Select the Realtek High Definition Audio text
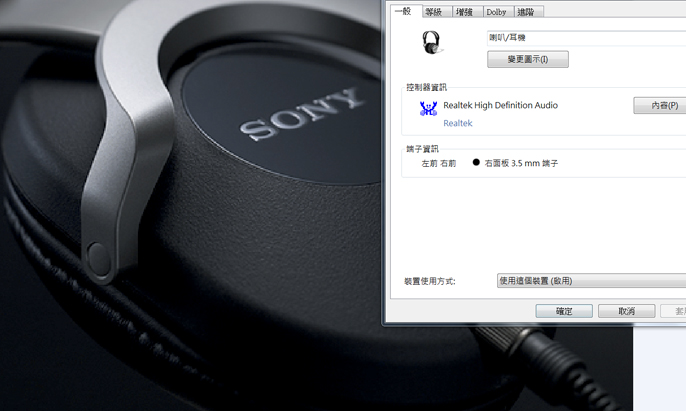Image resolution: width=686 pixels, height=411 pixels. coord(500,105)
